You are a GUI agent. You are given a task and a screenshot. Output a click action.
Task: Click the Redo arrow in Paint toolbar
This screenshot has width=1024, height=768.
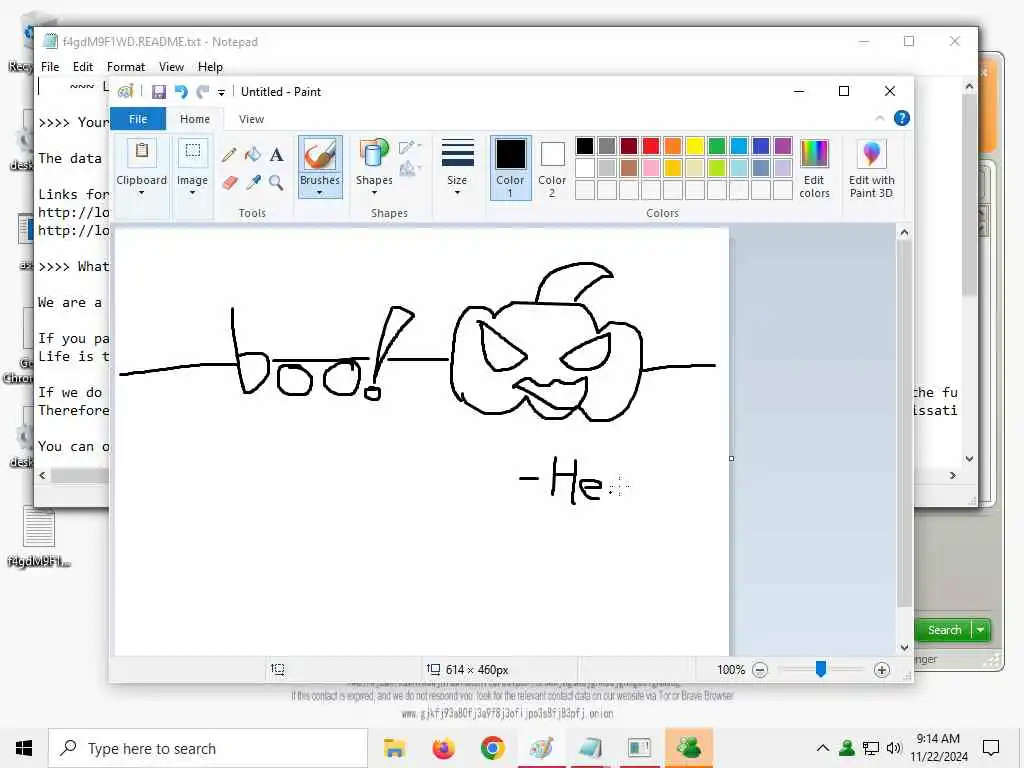[x=203, y=92]
